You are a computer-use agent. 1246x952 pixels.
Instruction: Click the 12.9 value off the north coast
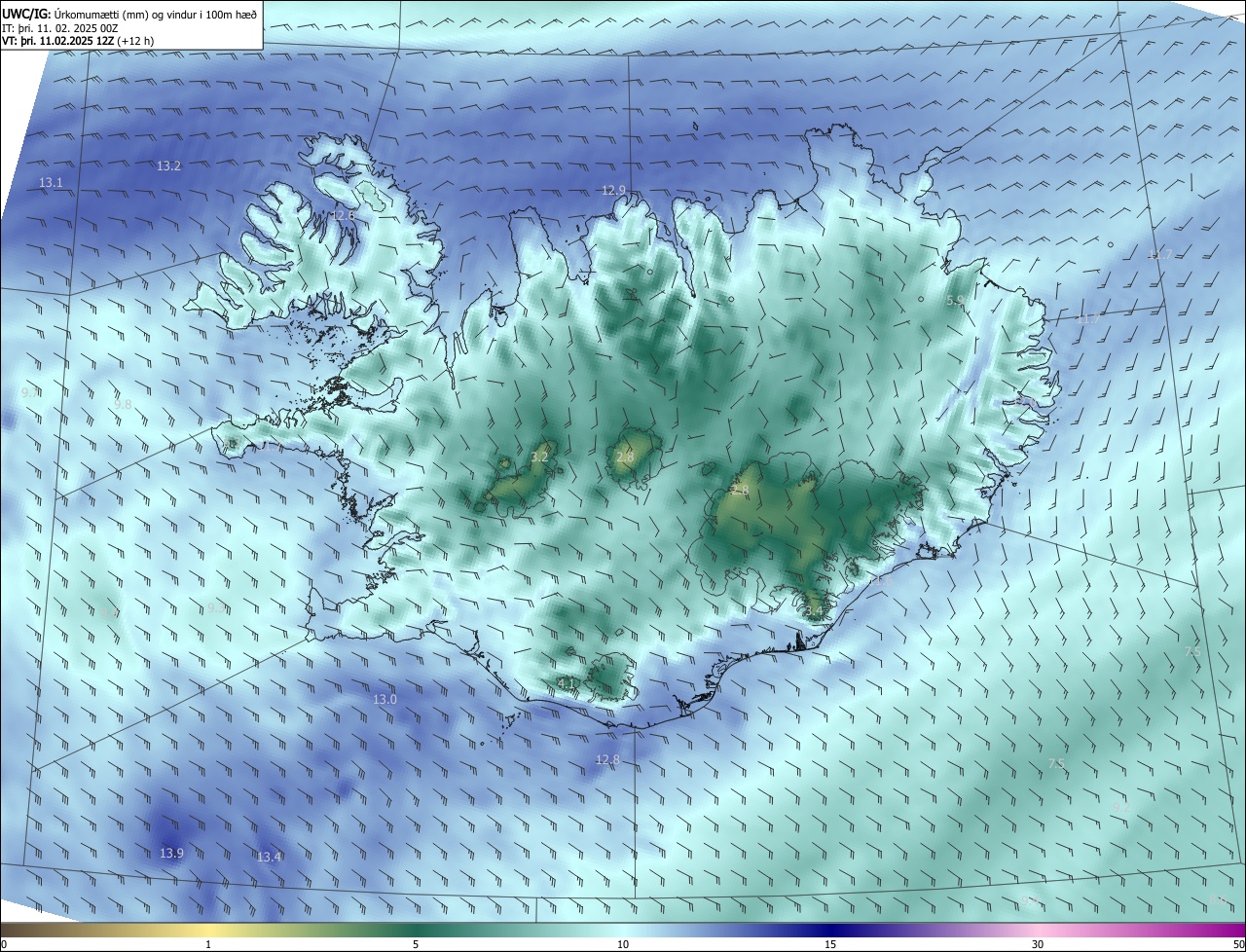pyautogui.click(x=613, y=191)
